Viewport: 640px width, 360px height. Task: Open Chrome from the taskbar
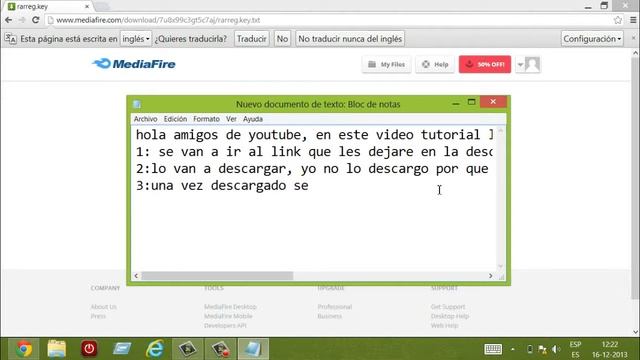click(x=24, y=349)
